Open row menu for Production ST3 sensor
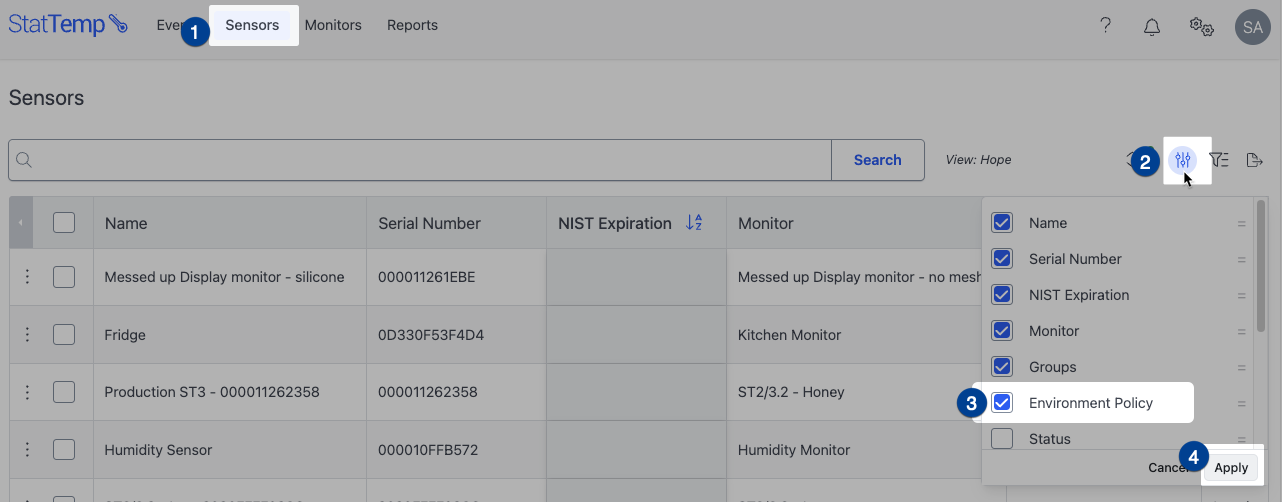 pos(27,392)
